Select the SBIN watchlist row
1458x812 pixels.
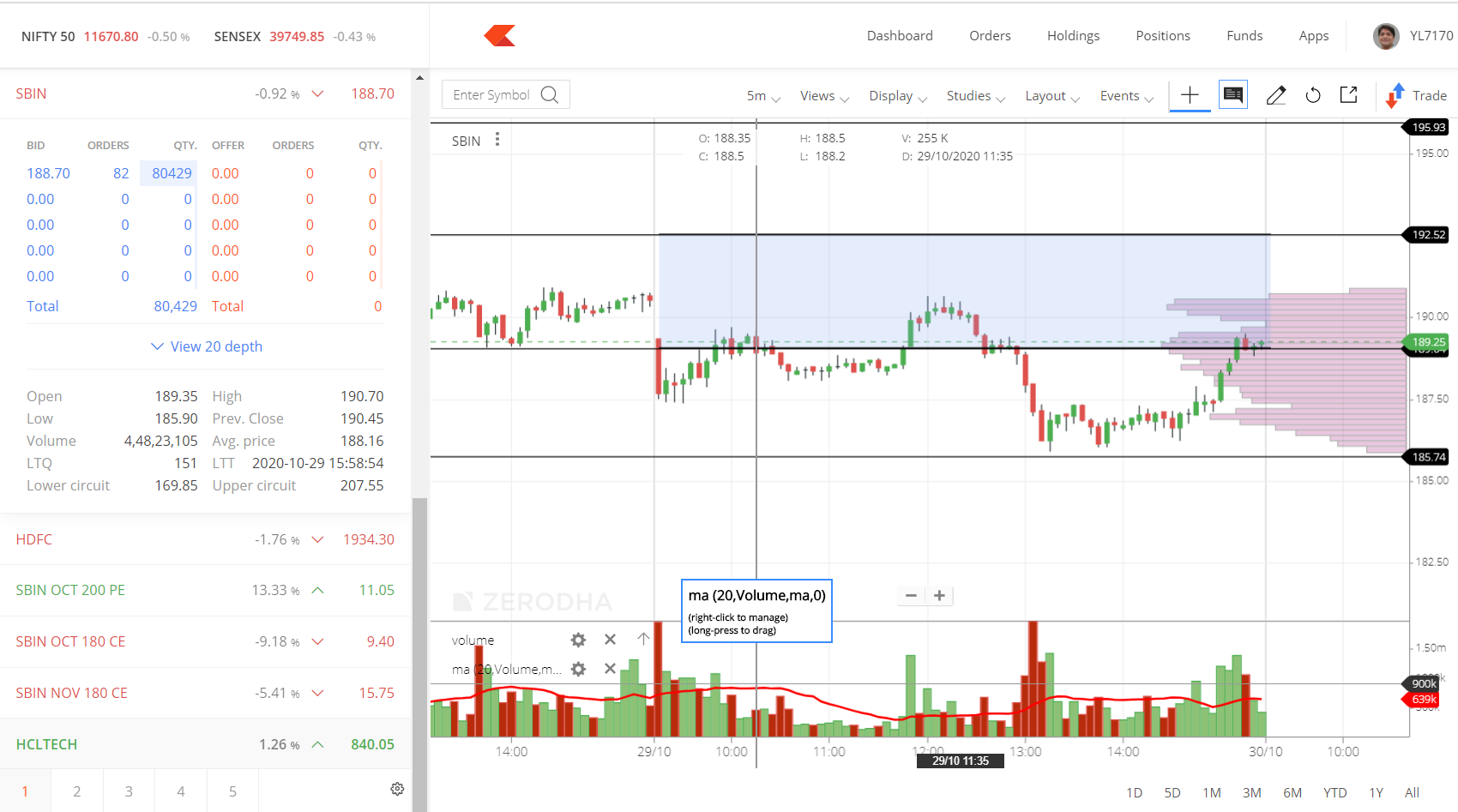(206, 93)
